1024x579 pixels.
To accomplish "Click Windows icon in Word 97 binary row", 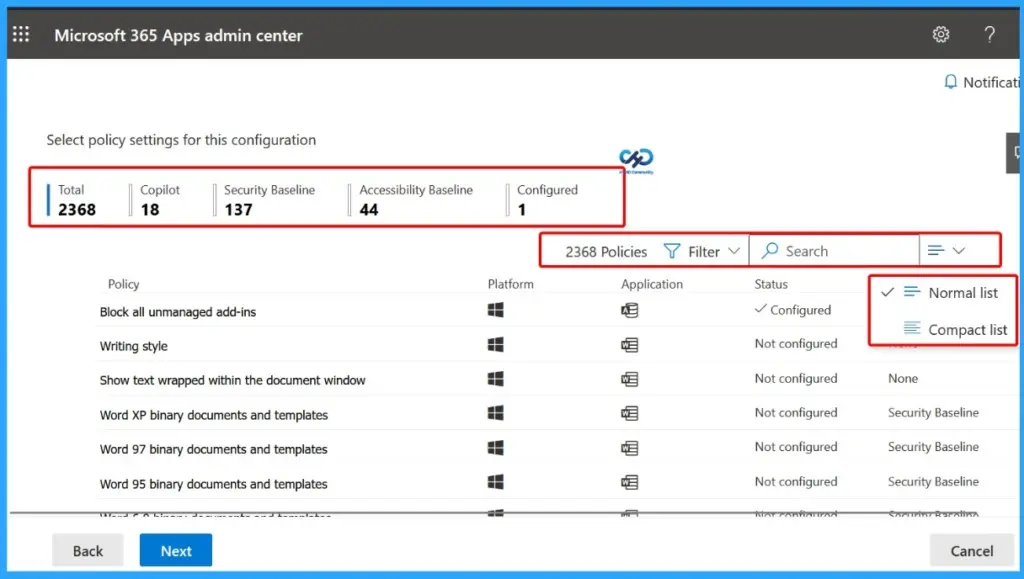I will click(x=496, y=447).
